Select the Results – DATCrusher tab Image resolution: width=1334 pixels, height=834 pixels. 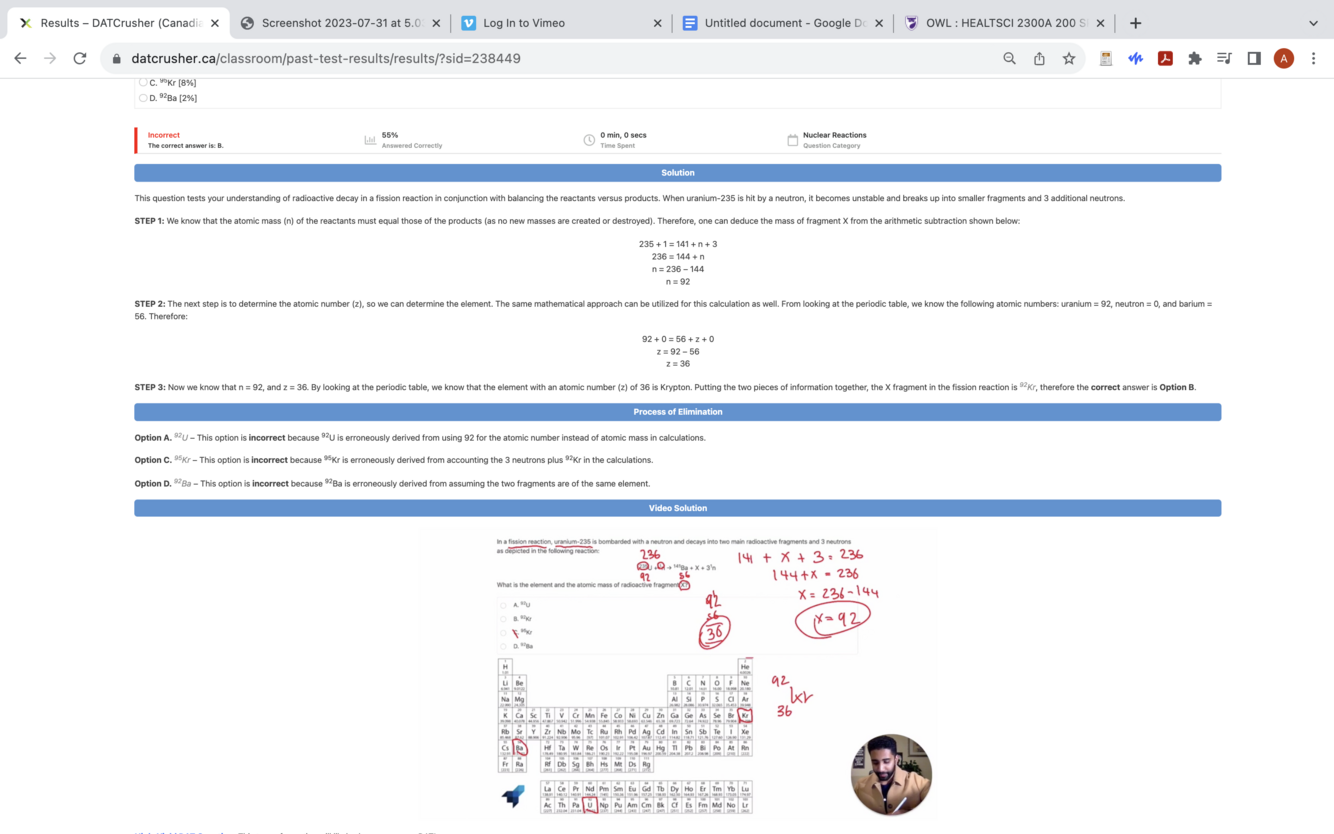pos(120,23)
